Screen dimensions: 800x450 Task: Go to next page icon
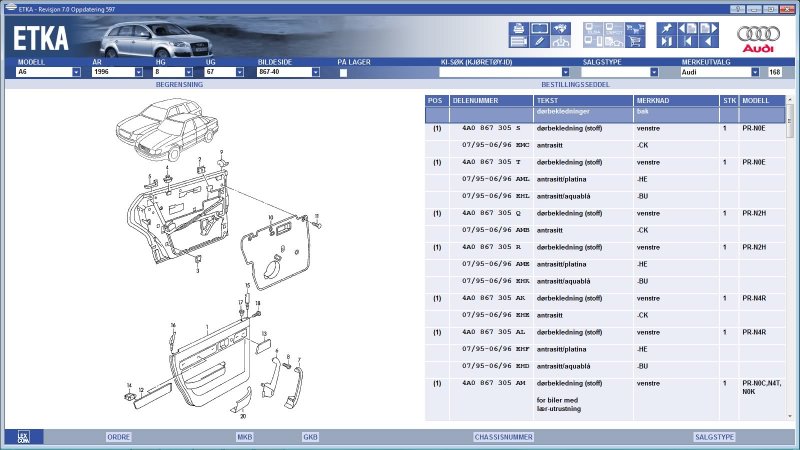click(x=706, y=28)
